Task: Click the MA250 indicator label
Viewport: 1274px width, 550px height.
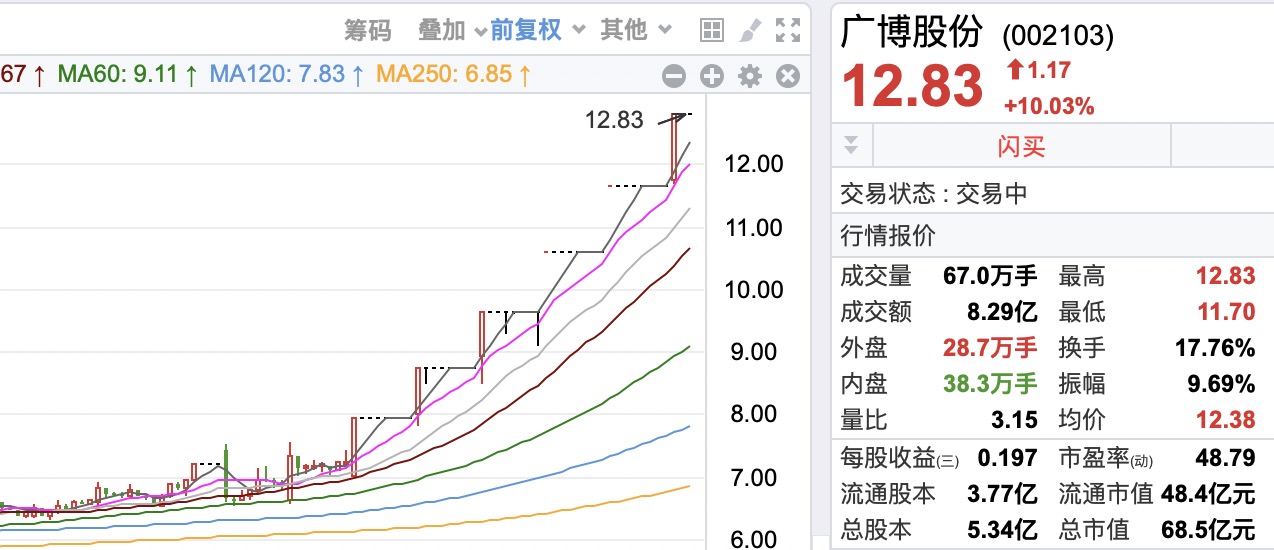Action: point(453,74)
